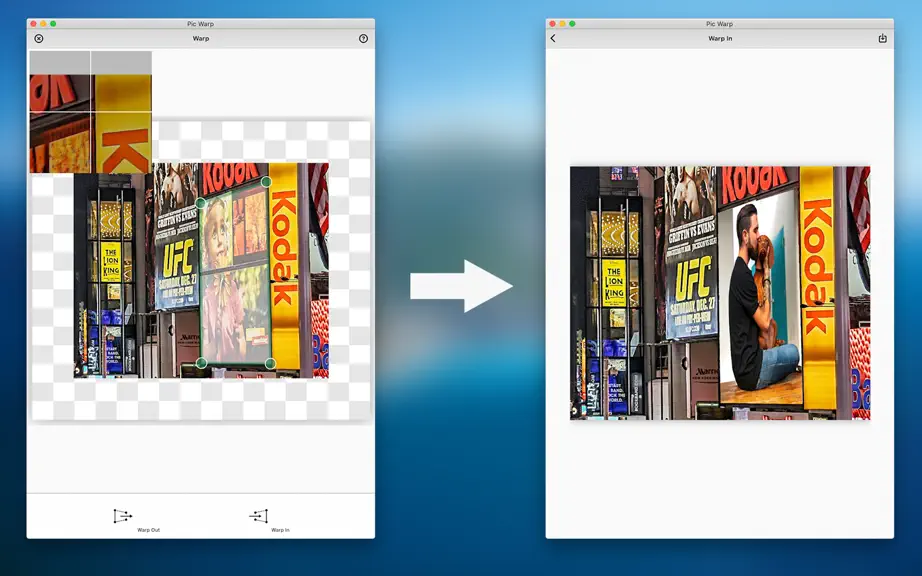Close the right Pic Warp window (red button)
922x576 pixels.
click(x=552, y=24)
